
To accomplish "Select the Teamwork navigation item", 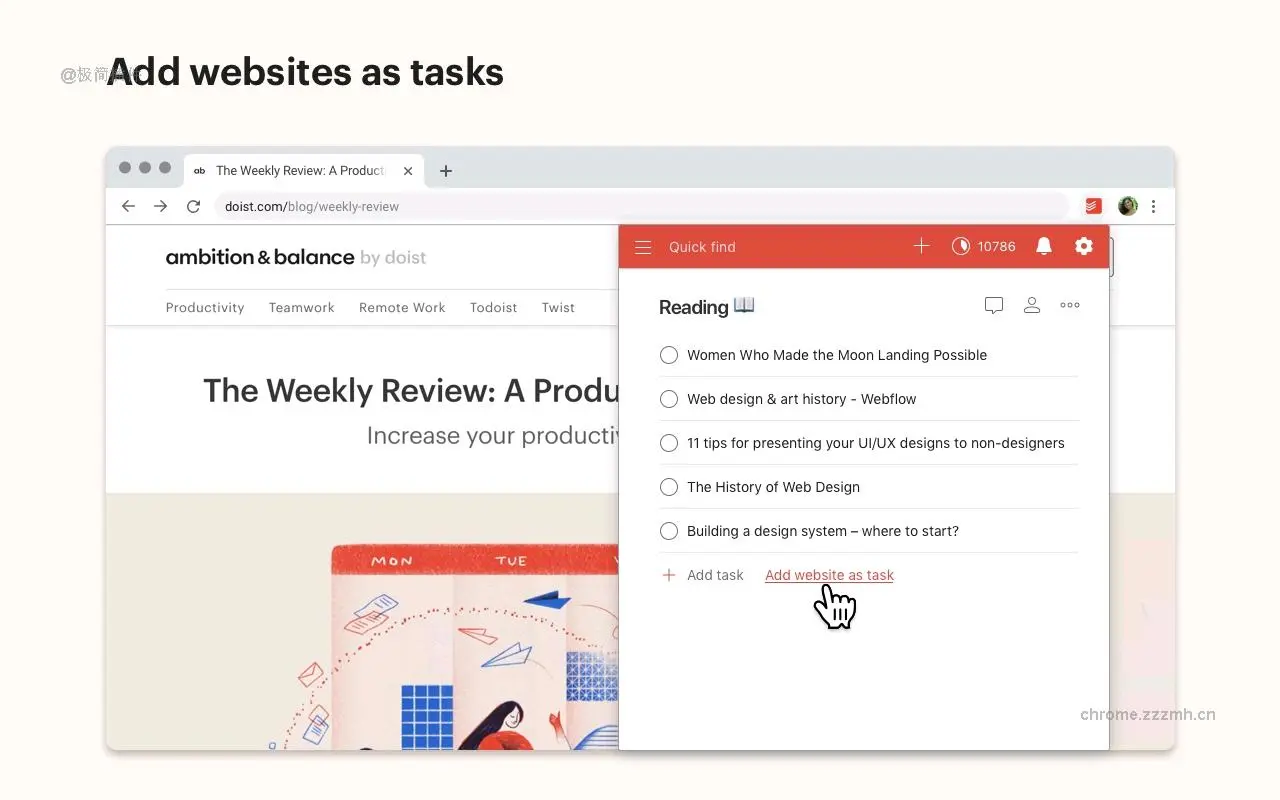I will point(301,307).
